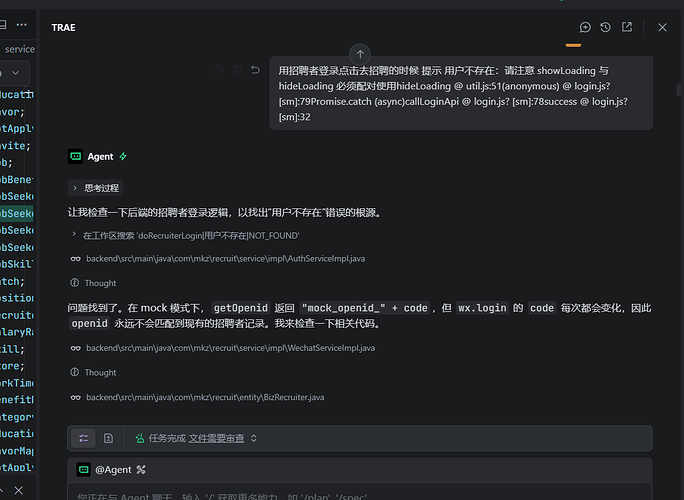The image size is (684, 500).
Task: Click the scroll-up arrow circle button
Action: point(360,55)
